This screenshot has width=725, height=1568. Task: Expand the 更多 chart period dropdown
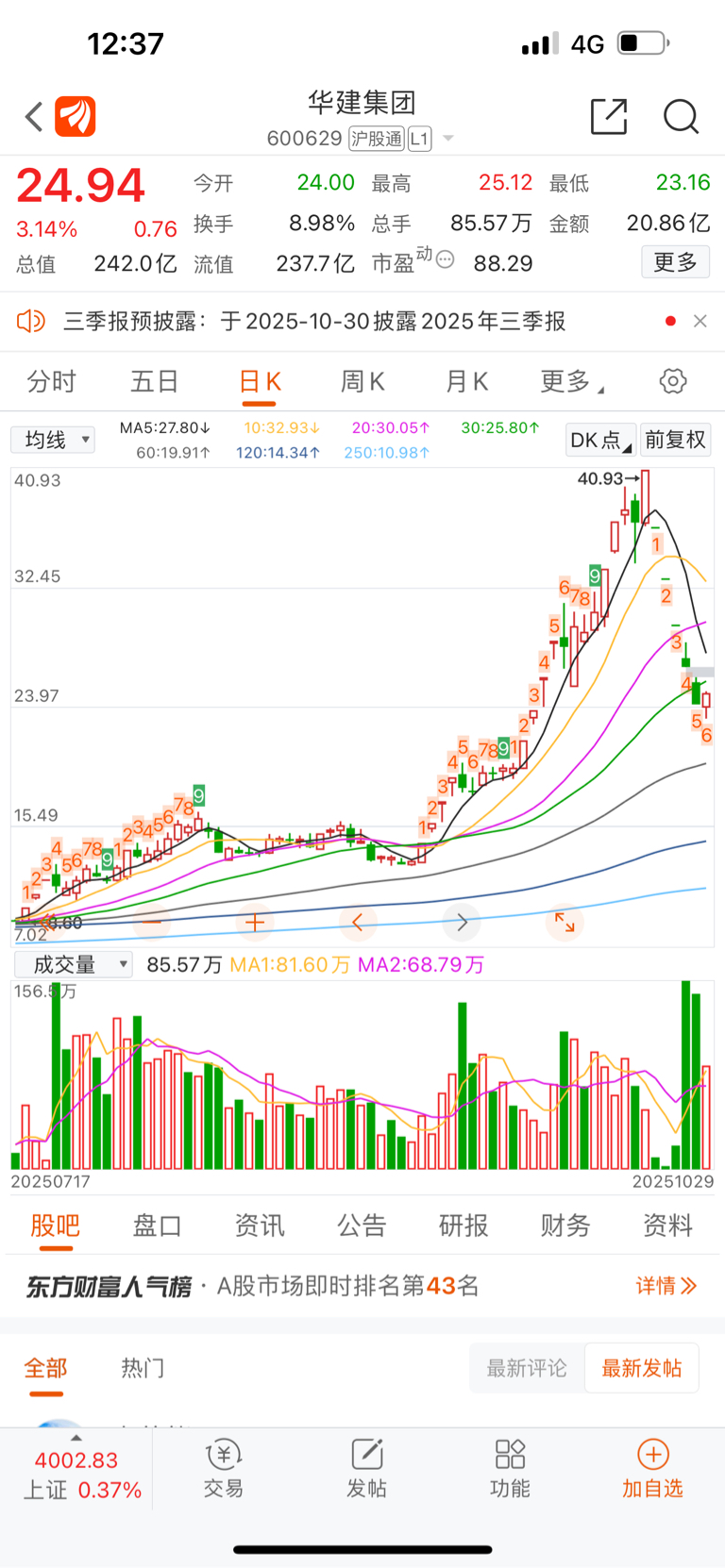tap(571, 381)
